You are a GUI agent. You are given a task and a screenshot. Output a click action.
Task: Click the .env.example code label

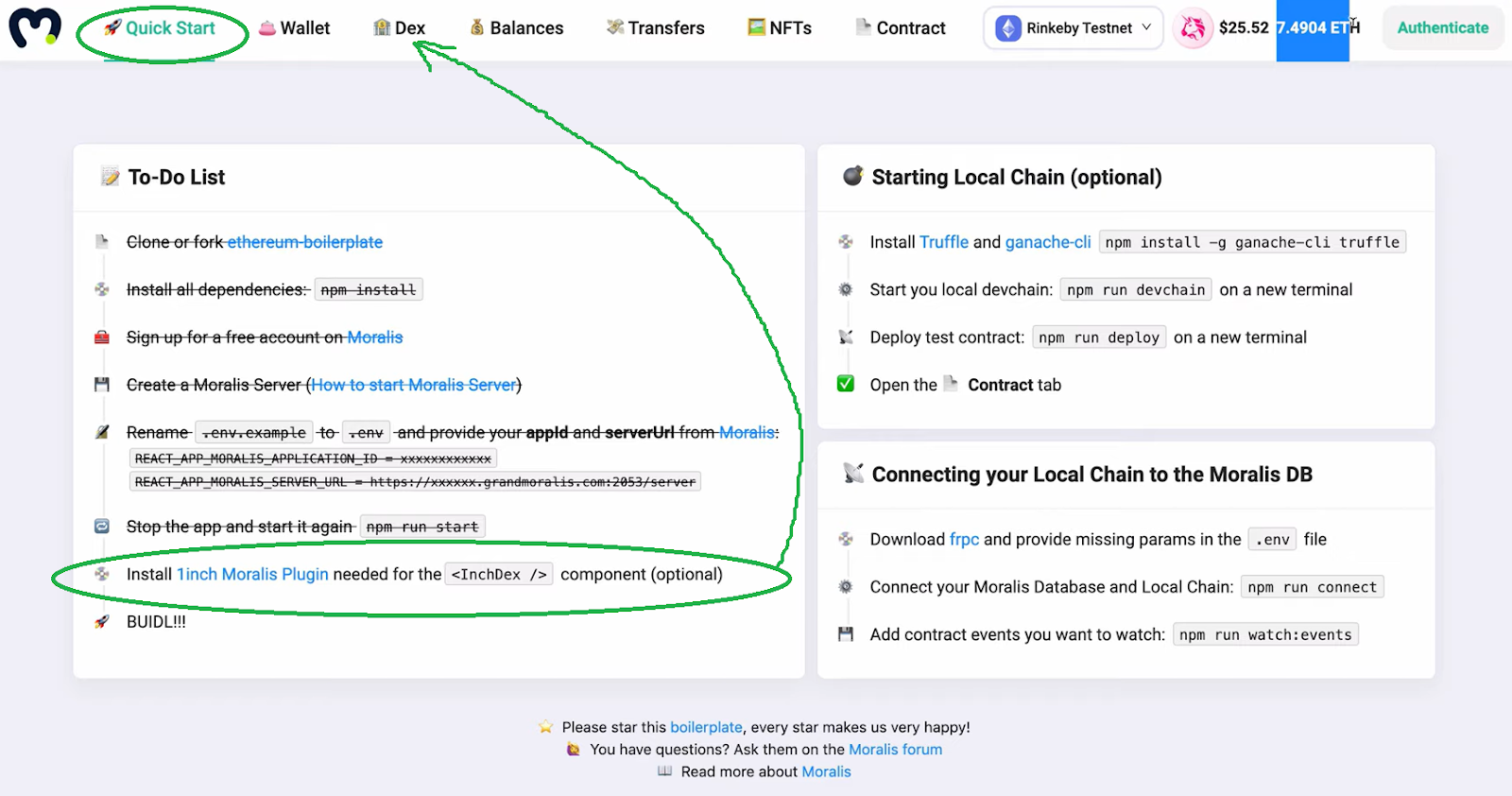click(254, 433)
